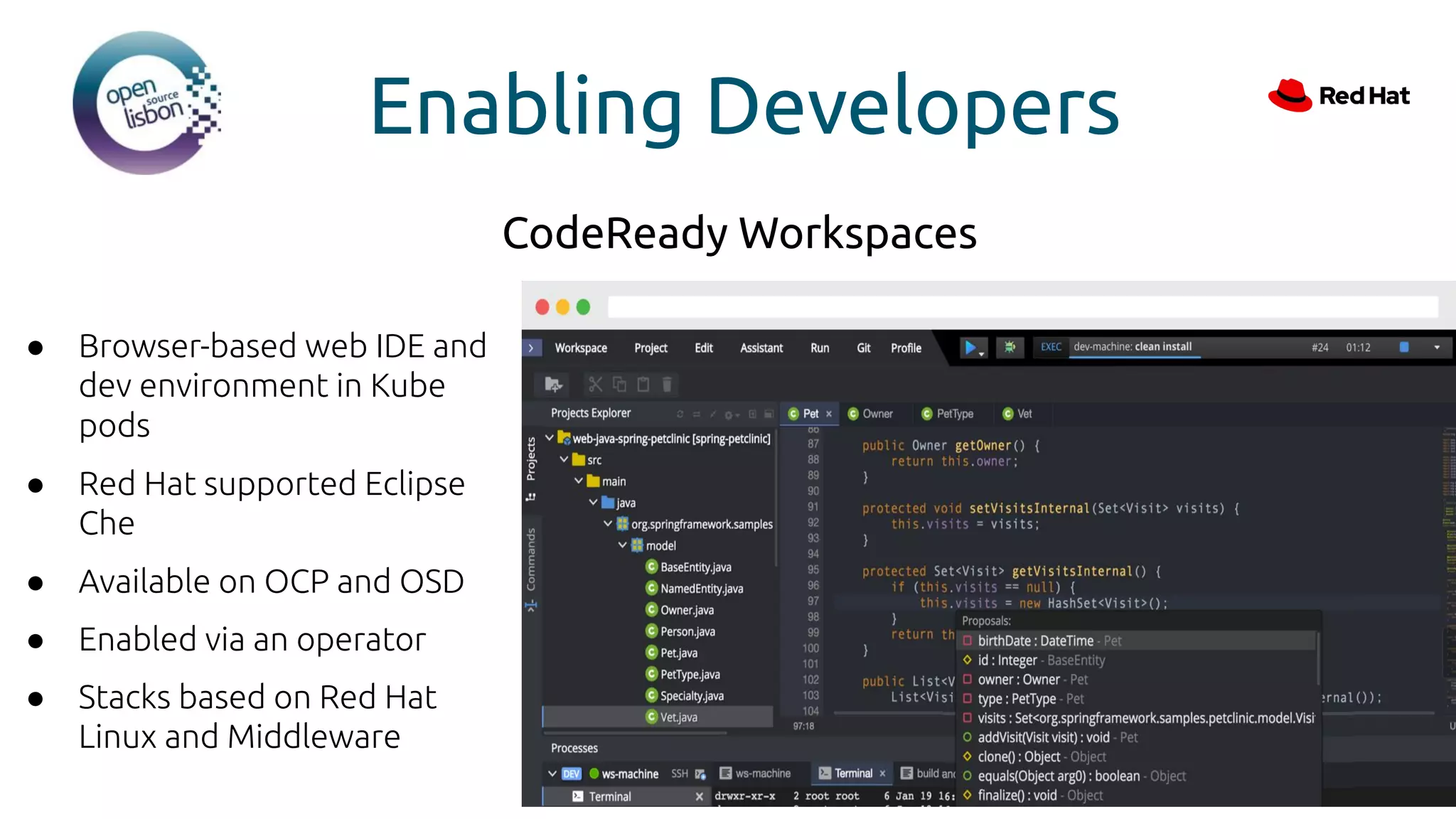Choose type : PetType proposal
This screenshot has width=1456, height=819.
point(1137,699)
